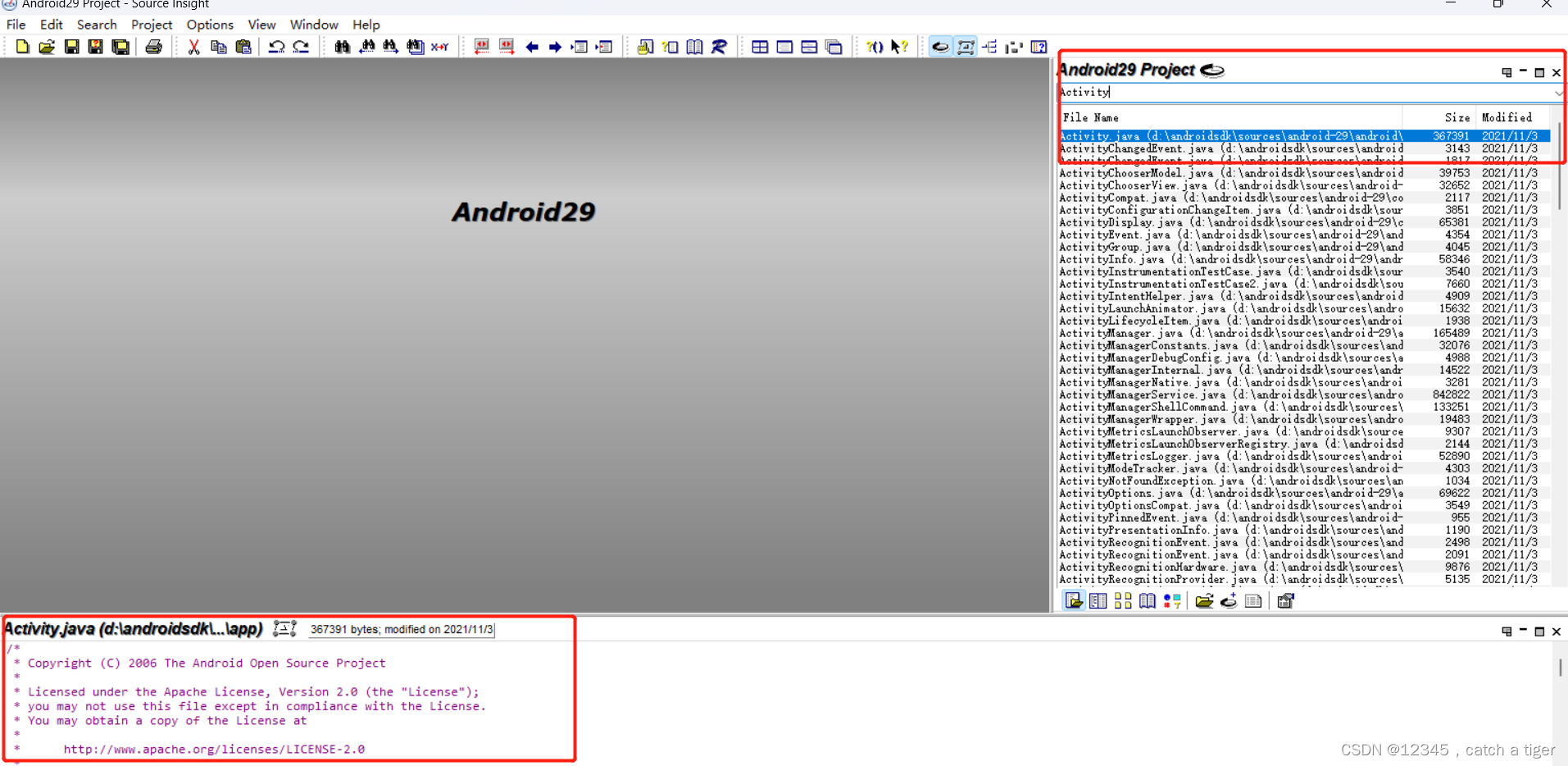
Task: Select ActivityDisplay.java in the file list
Action: pyautogui.click(x=1304, y=222)
